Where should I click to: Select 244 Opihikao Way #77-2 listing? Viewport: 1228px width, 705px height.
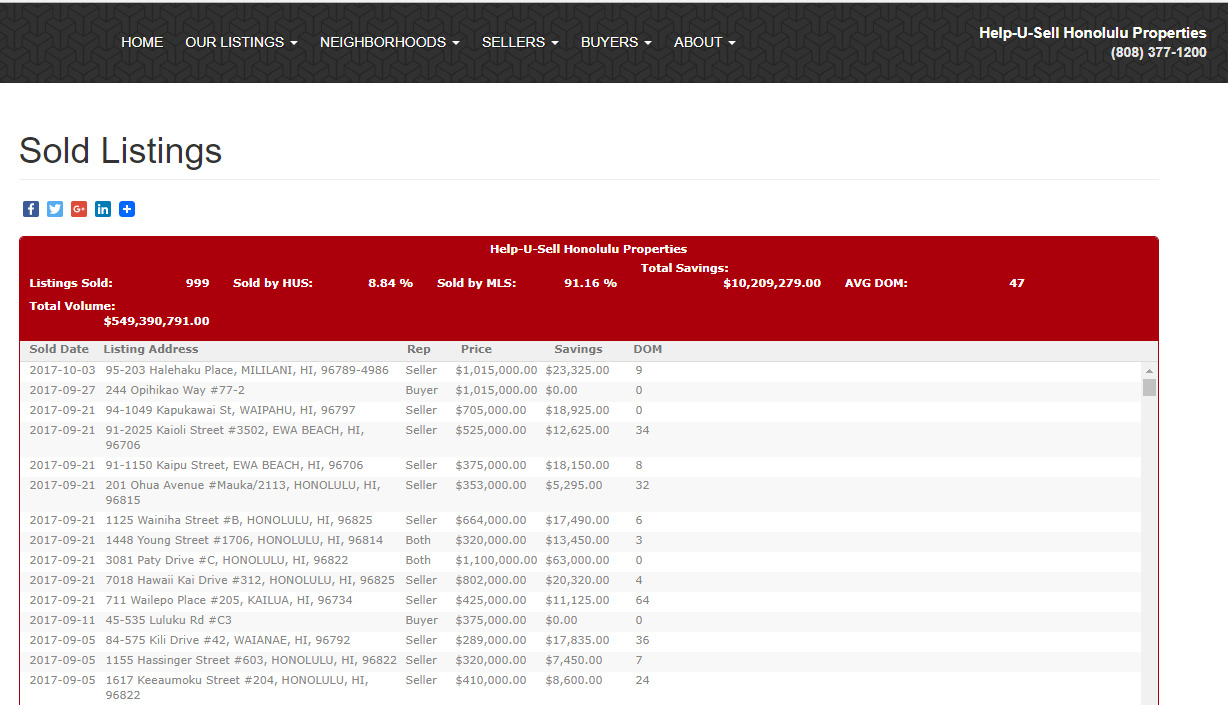(x=175, y=390)
